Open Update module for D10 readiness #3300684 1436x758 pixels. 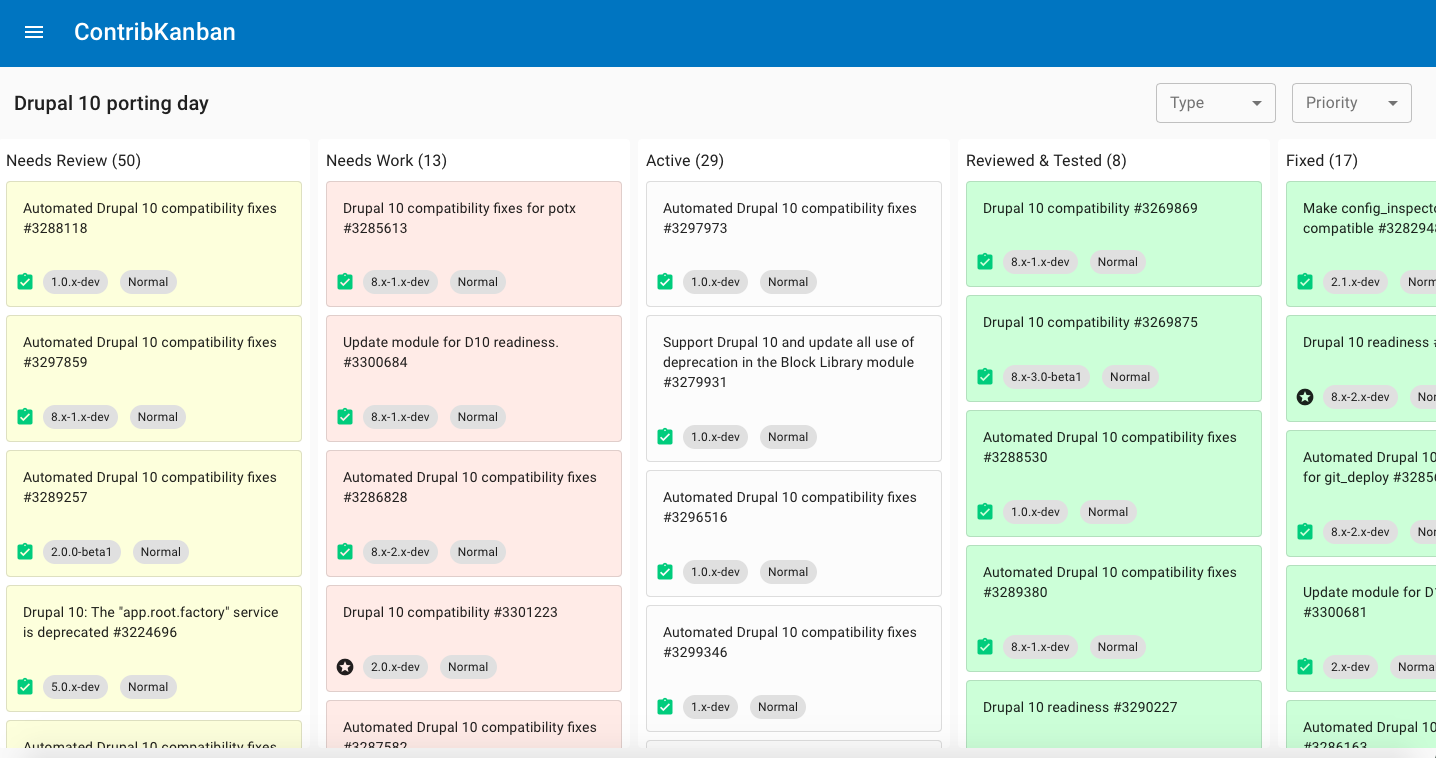pyautogui.click(x=474, y=379)
